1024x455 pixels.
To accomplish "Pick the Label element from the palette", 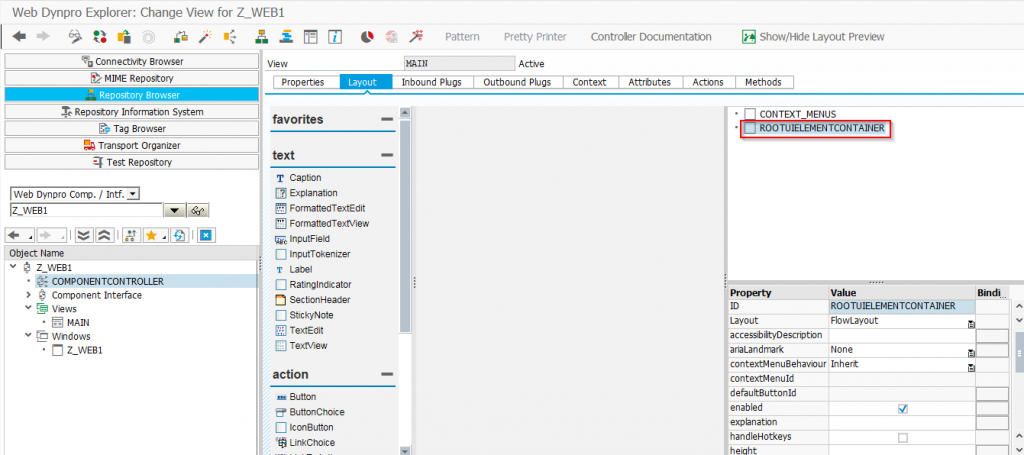I will (x=300, y=269).
